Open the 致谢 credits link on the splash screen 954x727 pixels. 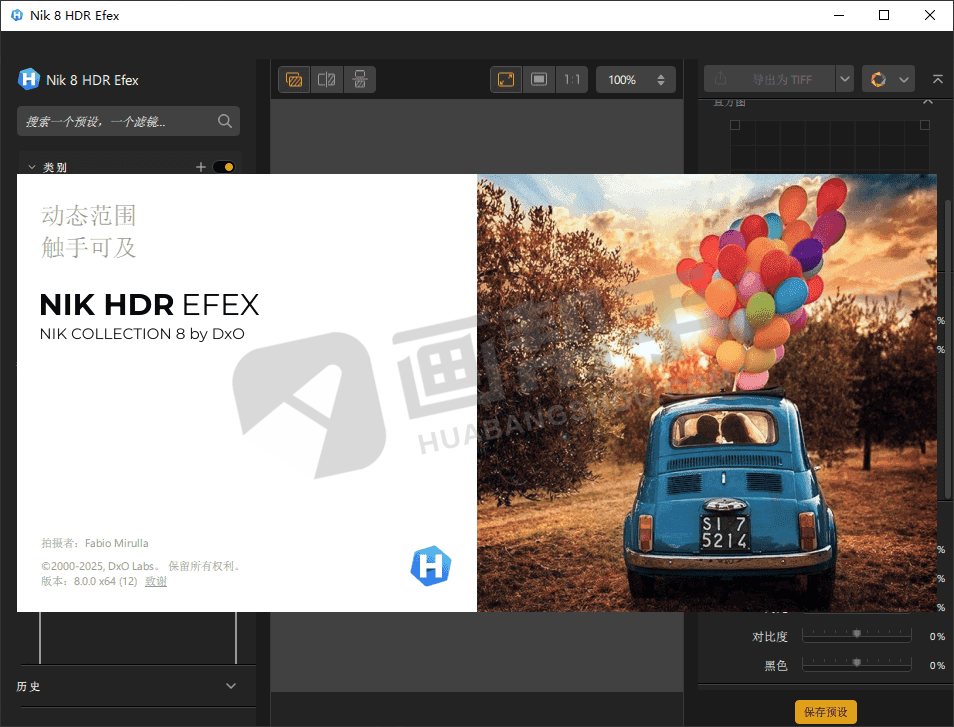point(156,581)
